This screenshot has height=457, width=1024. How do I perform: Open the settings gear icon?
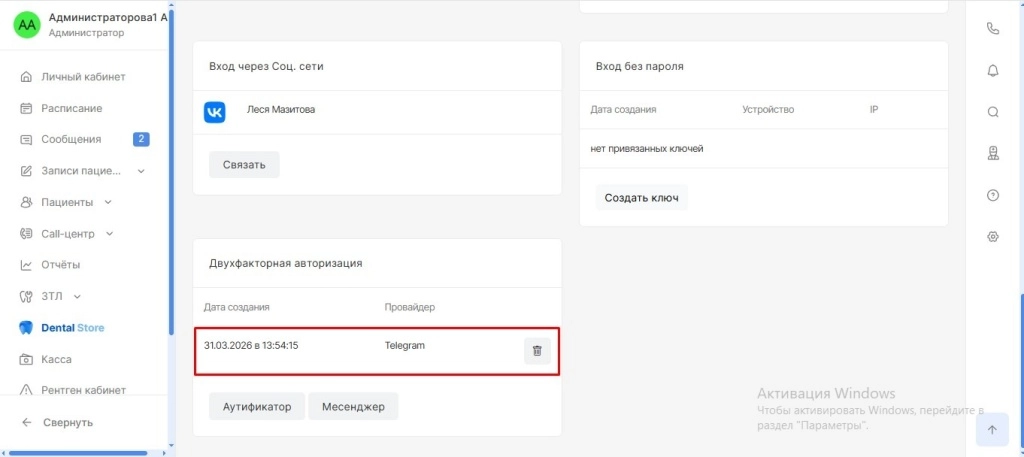tap(993, 237)
